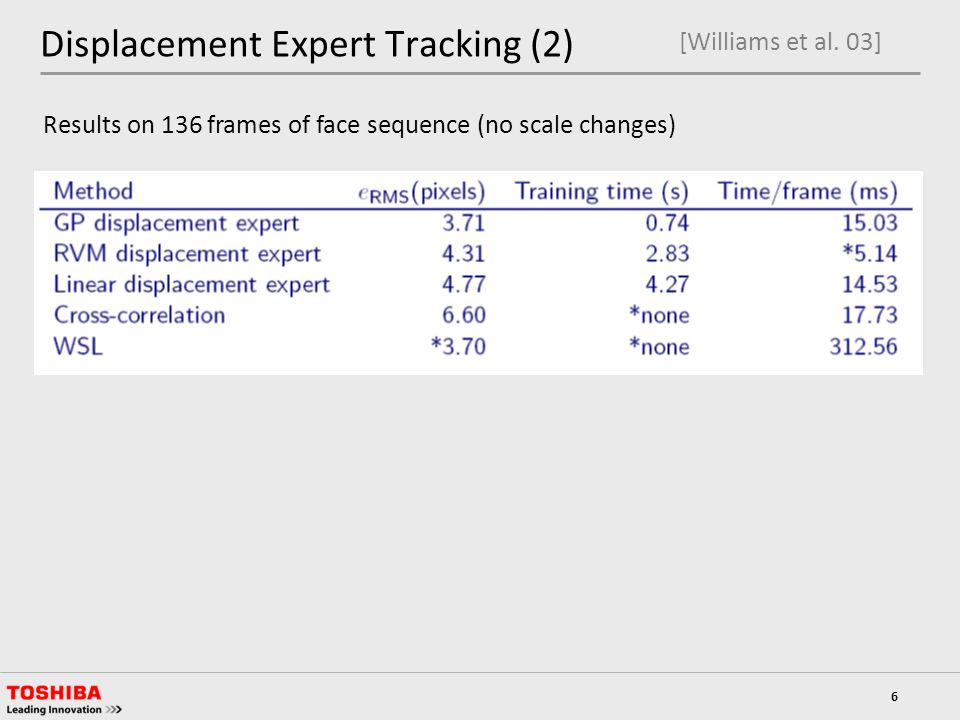Select the Training time (s) header

click(x=601, y=192)
